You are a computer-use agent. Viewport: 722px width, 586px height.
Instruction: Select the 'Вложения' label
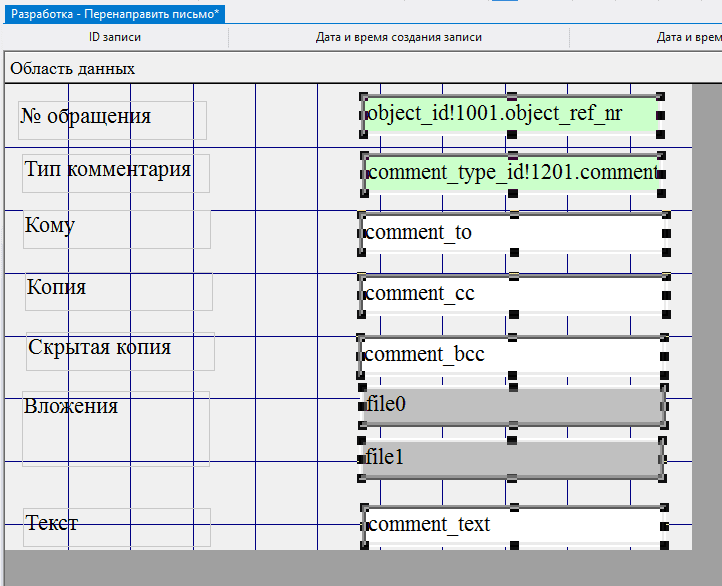[71, 406]
